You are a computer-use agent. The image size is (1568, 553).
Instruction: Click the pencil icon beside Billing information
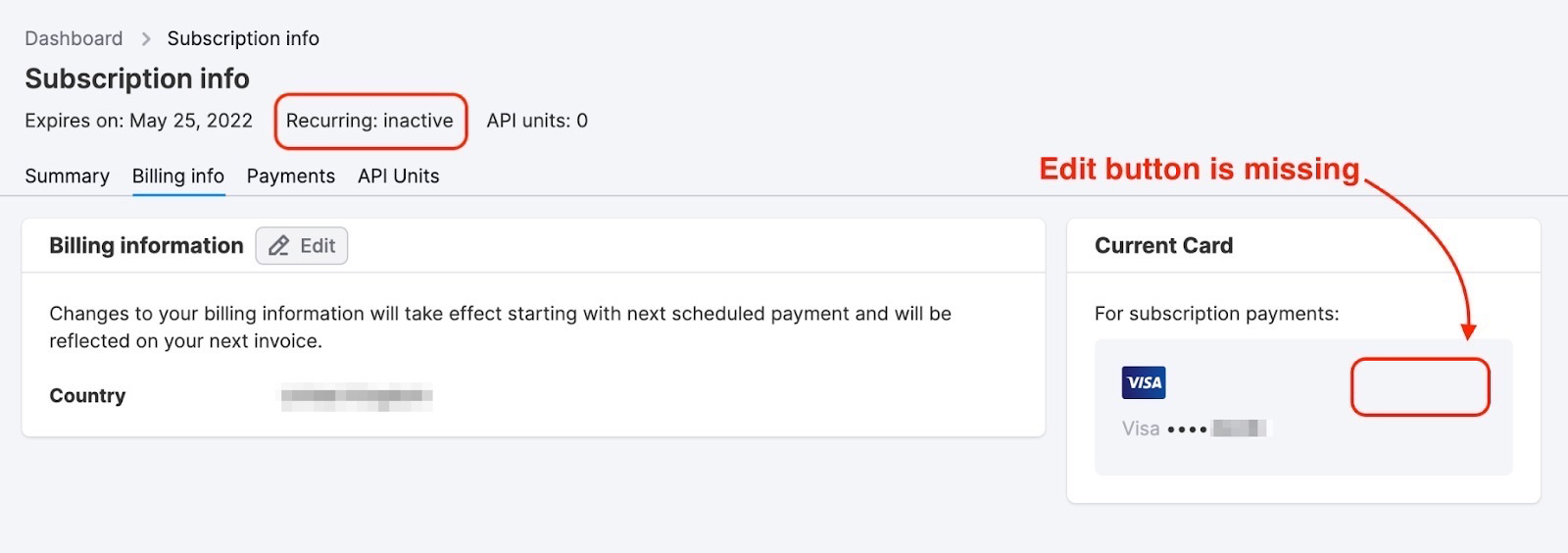tap(279, 246)
